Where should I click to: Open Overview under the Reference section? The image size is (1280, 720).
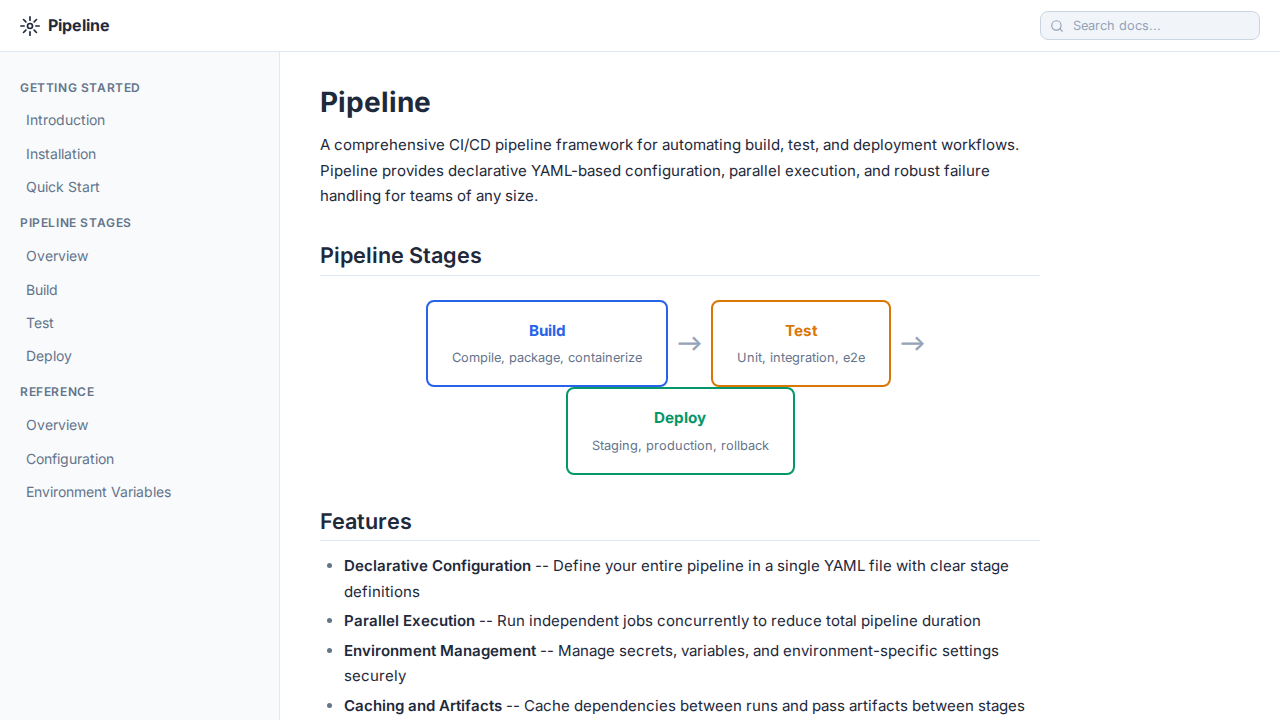pos(57,425)
